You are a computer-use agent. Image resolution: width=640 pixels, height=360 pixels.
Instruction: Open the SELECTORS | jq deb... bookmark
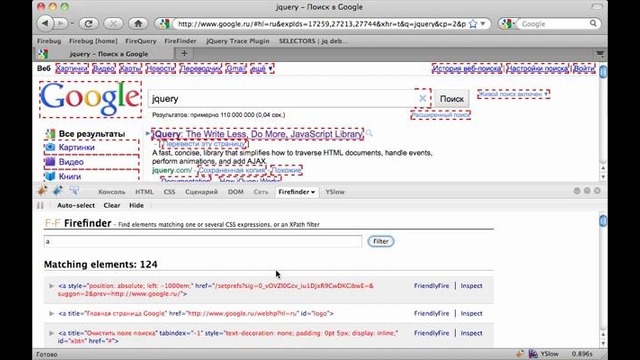(x=313, y=41)
